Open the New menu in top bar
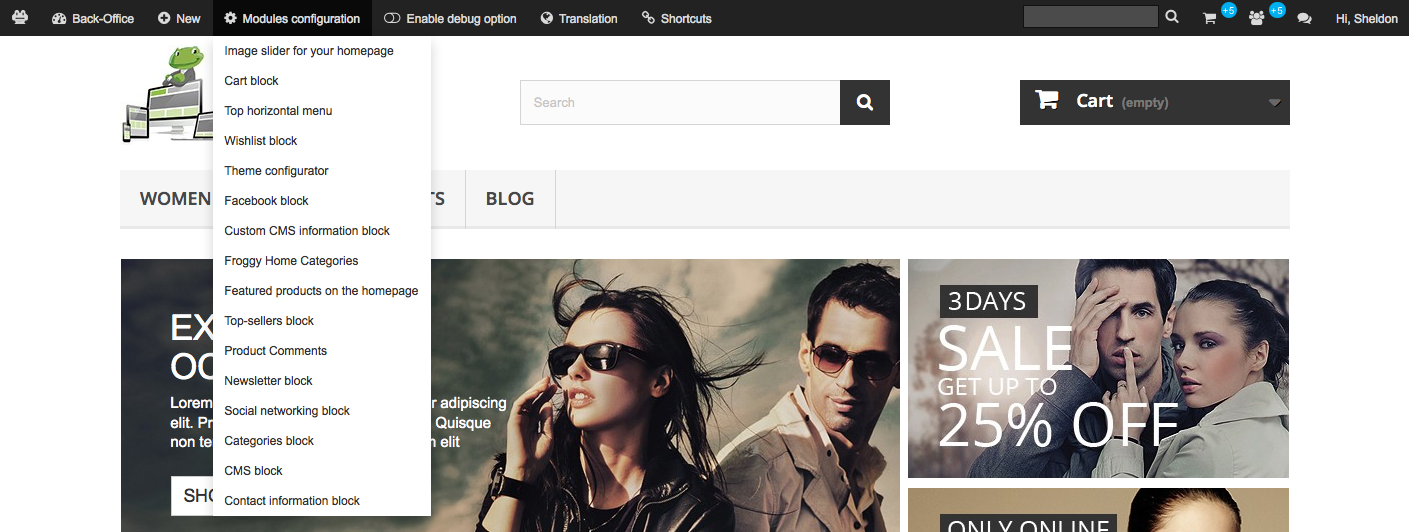 [x=179, y=18]
